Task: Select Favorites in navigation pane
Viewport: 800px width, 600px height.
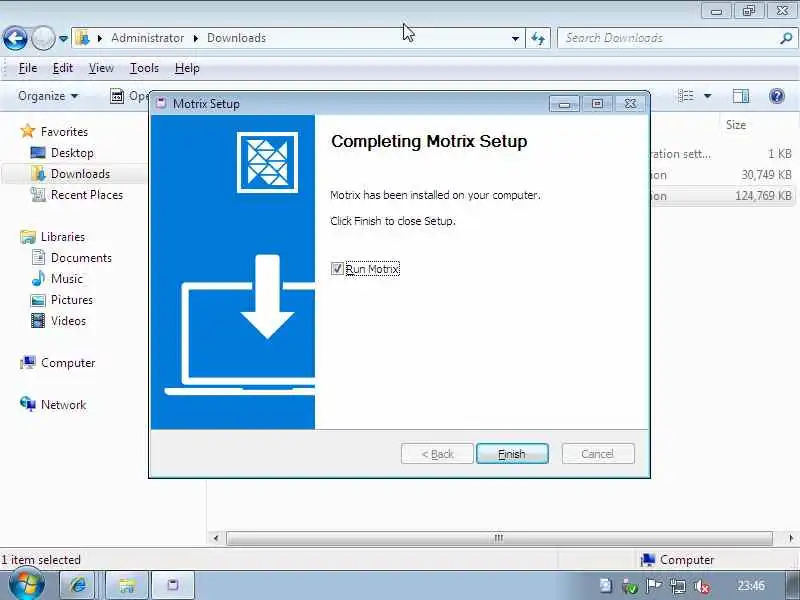Action: click(64, 132)
